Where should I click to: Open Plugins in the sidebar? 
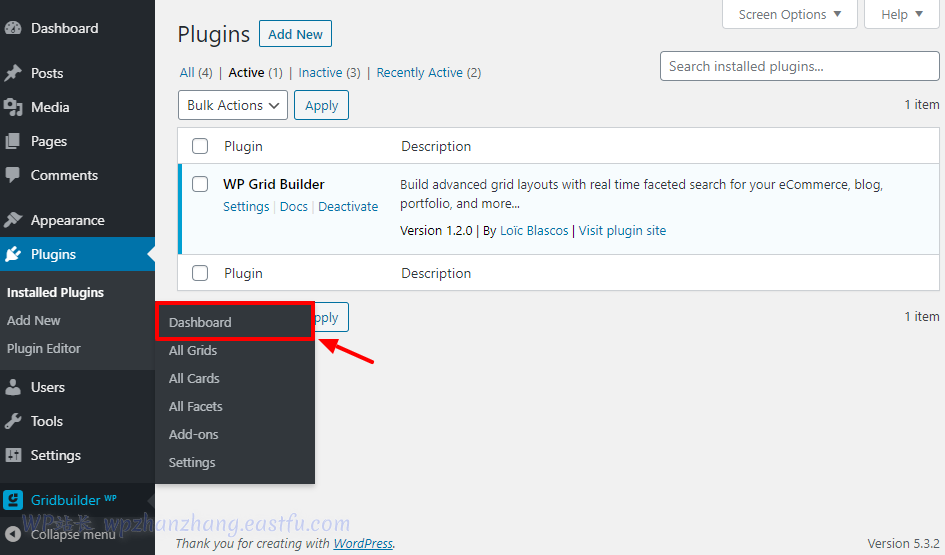[77, 254]
